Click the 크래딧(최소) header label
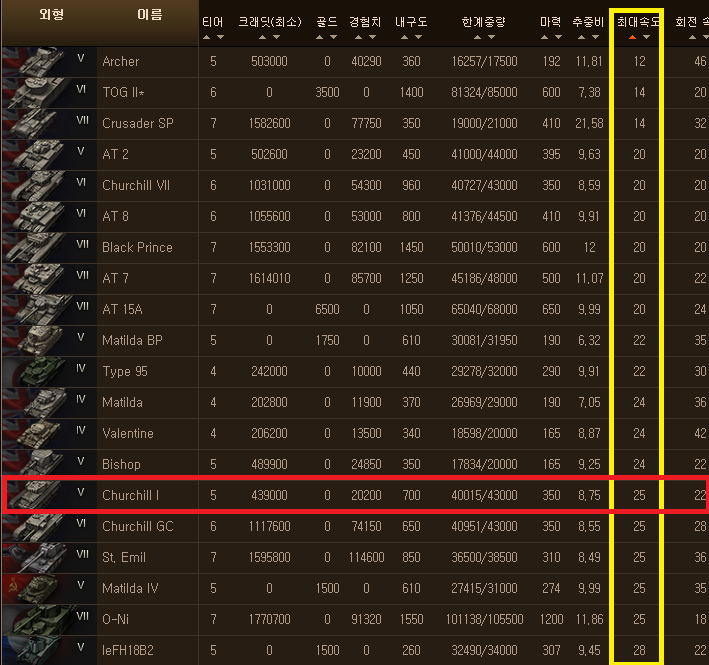The image size is (709, 665). [269, 22]
